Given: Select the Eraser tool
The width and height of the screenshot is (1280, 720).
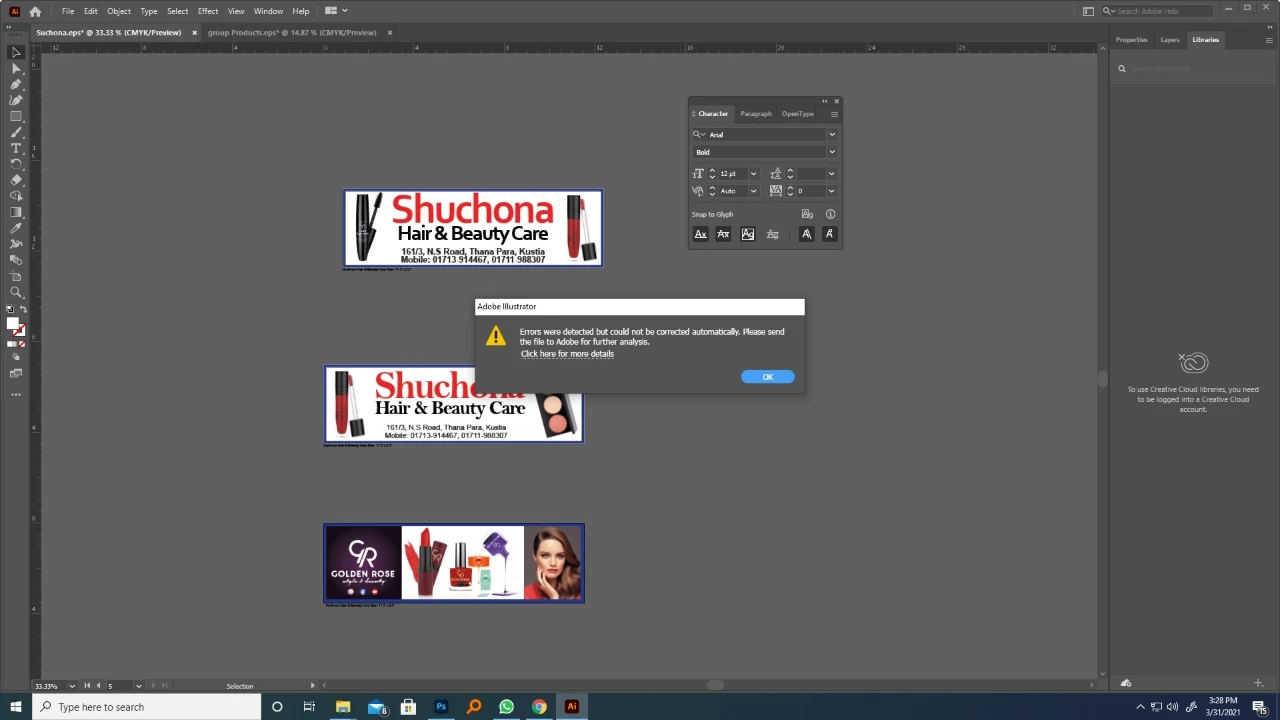Looking at the screenshot, I should [x=16, y=180].
